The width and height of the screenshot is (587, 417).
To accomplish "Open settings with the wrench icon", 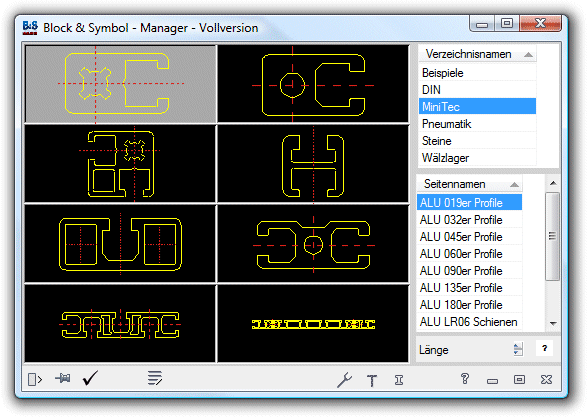I will tap(344, 380).
